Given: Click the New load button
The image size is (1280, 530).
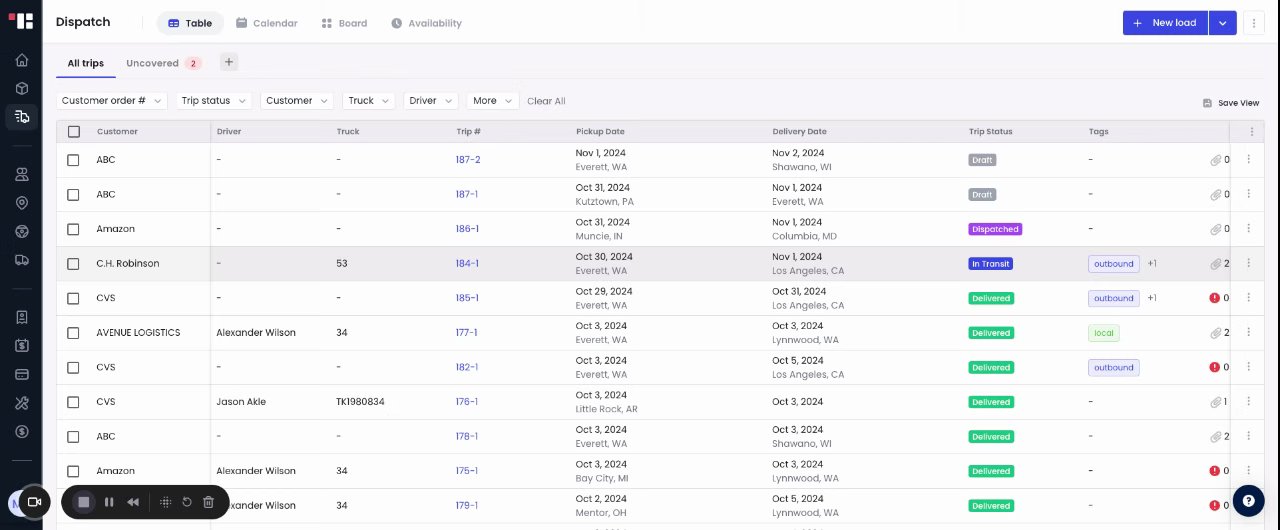Looking at the screenshot, I should click(x=1165, y=23).
